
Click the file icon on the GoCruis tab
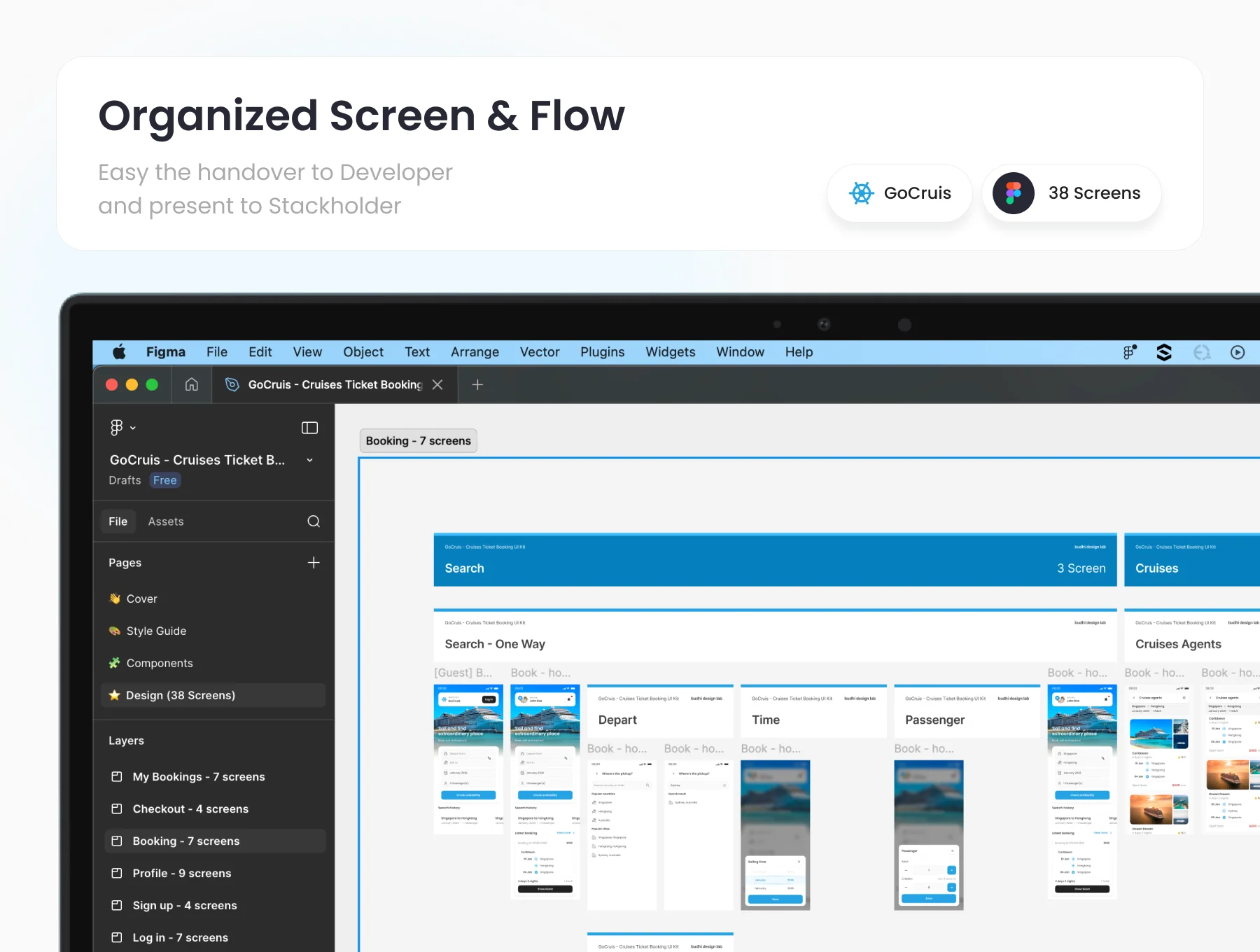(232, 384)
